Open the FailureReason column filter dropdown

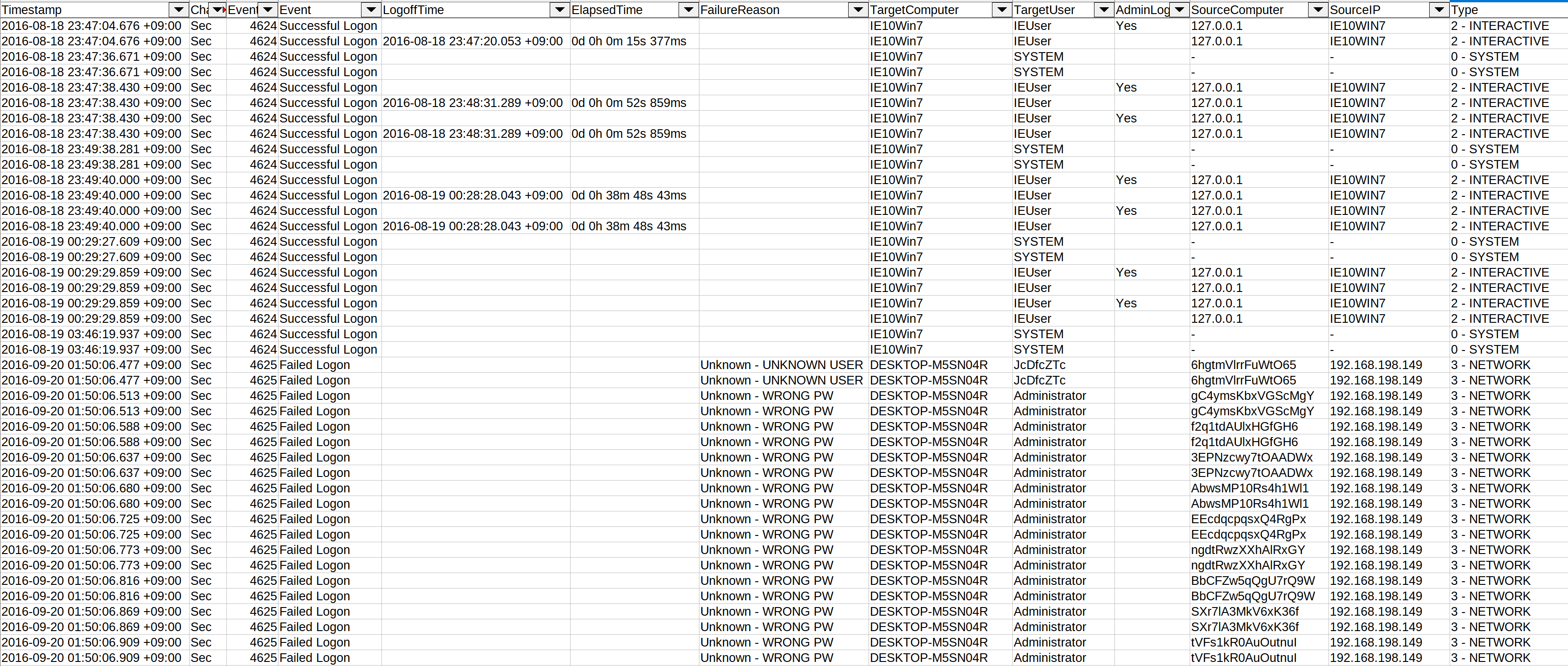pyautogui.click(x=858, y=10)
